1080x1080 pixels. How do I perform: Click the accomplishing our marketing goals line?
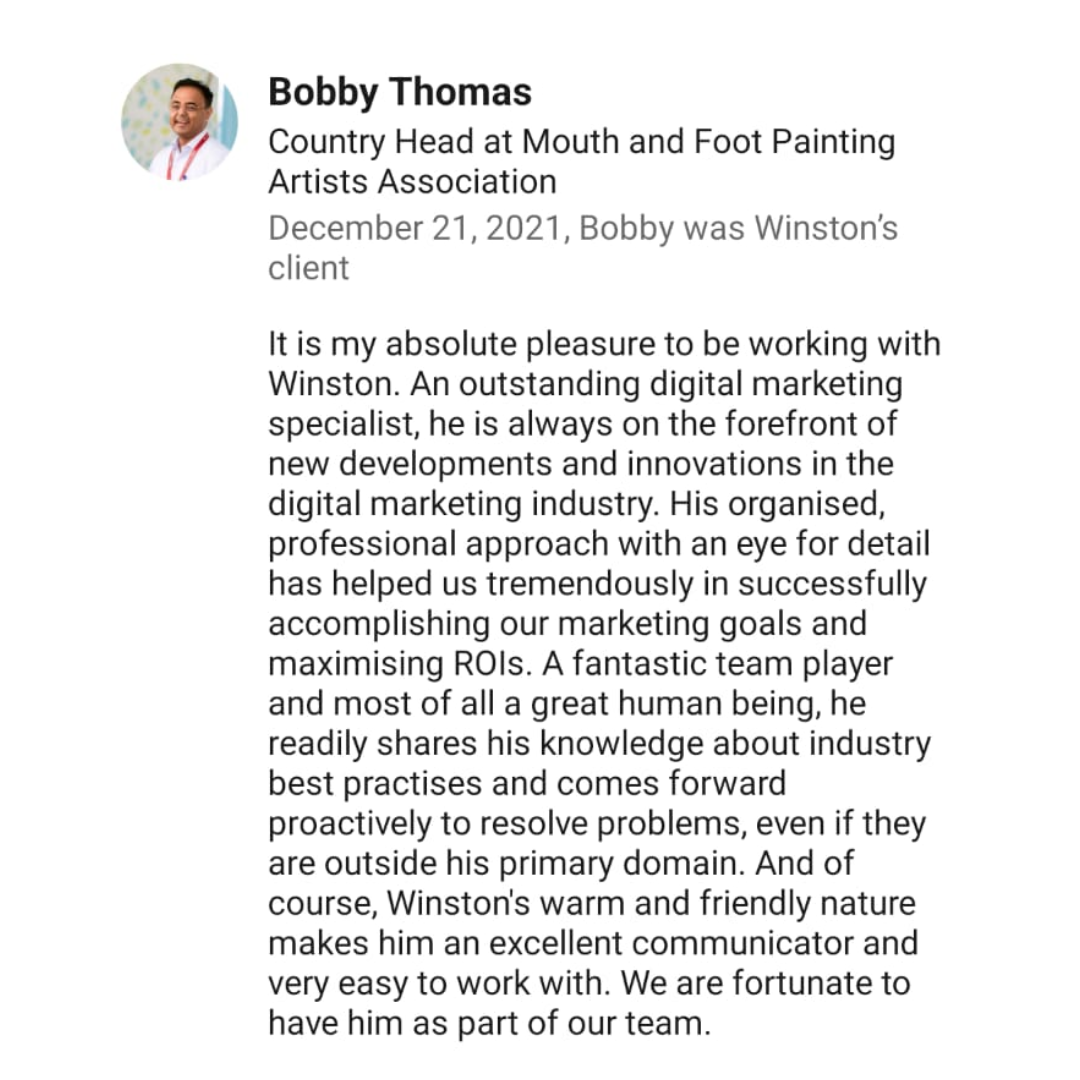pos(568,623)
